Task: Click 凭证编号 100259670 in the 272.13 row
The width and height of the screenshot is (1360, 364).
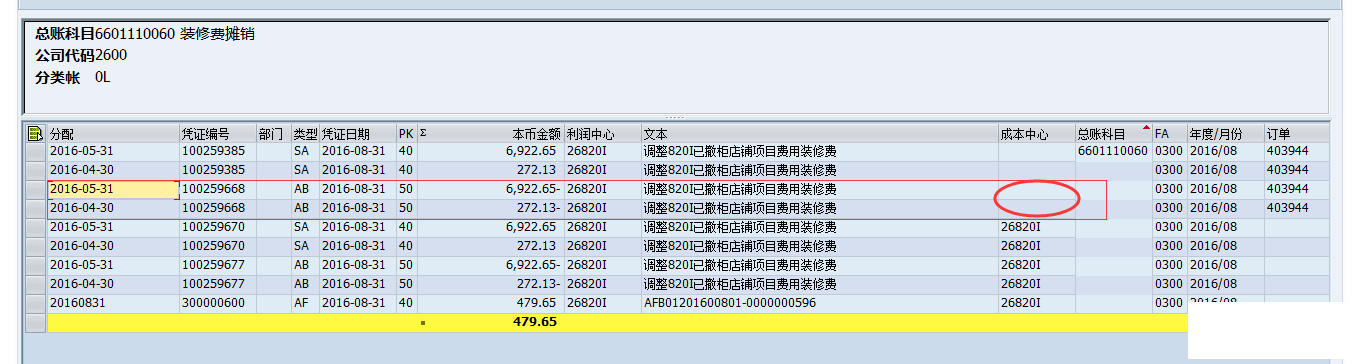Action: (x=213, y=246)
